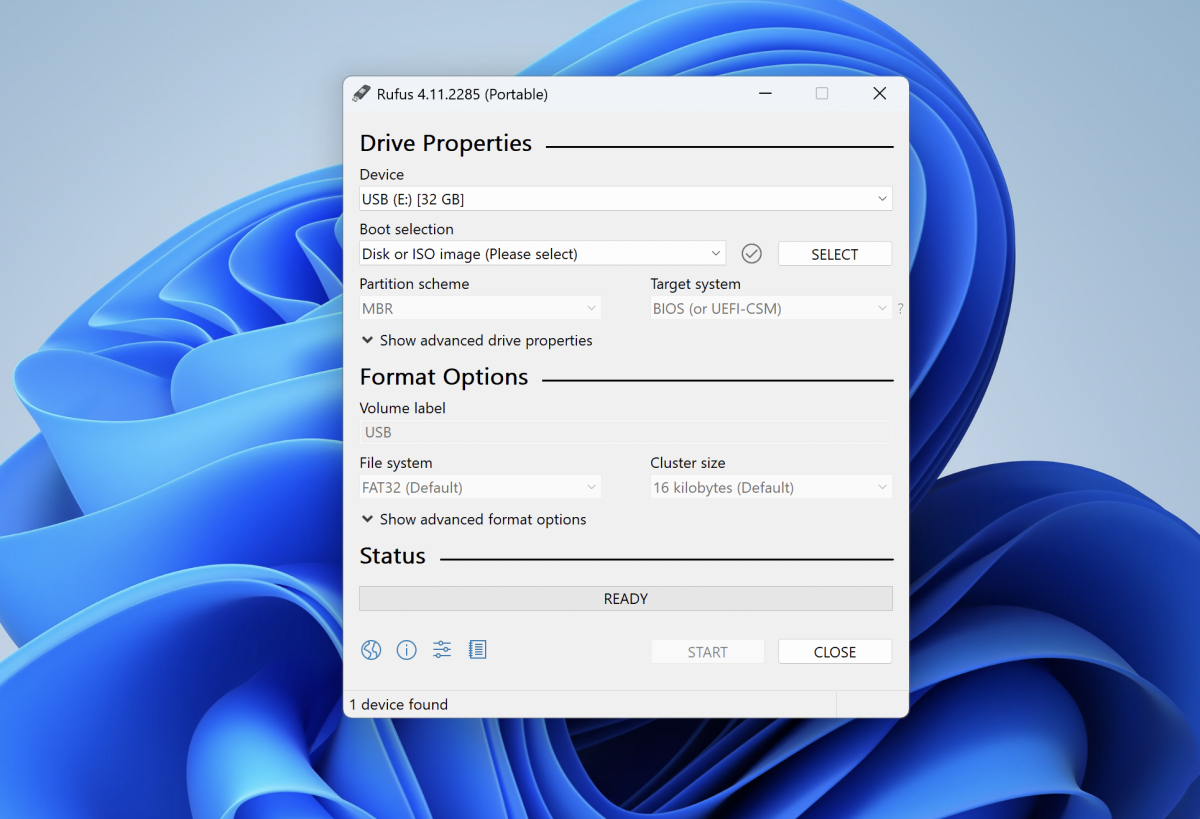Open the Boot selection dropdown
Viewport: 1200px width, 819px height.
[x=542, y=254]
